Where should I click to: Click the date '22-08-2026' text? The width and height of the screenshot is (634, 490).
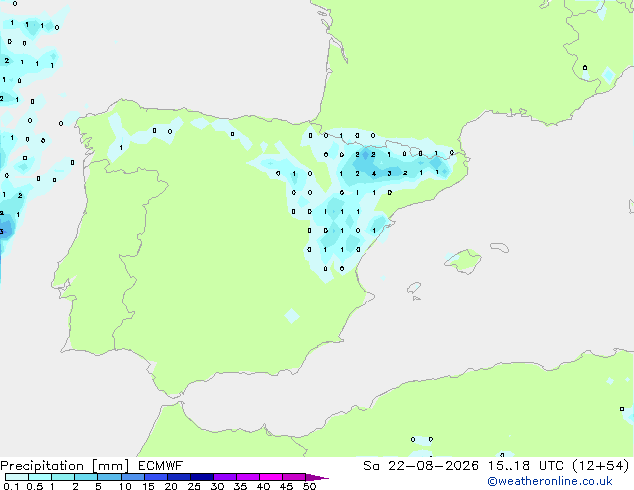pyautogui.click(x=433, y=466)
